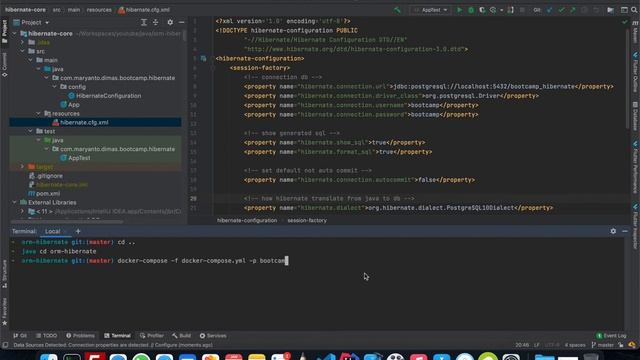This screenshot has width=640, height=360.
Task: Collapse the resources folder arrow
Action: click(39, 113)
